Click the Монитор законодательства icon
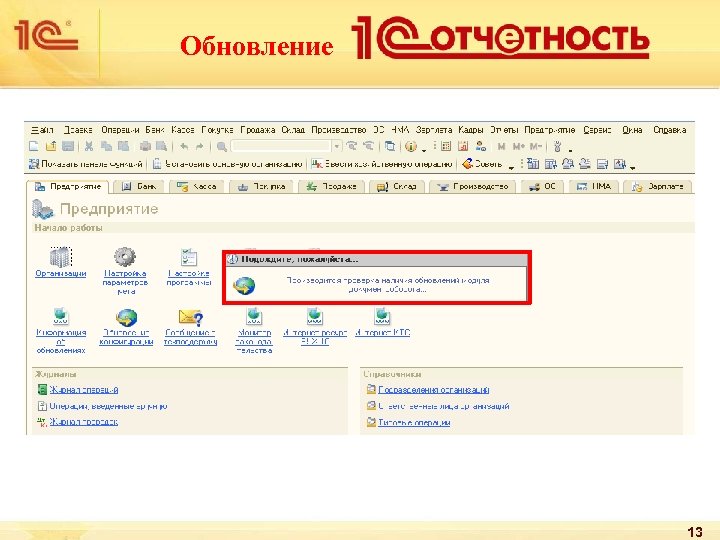 tap(254, 316)
